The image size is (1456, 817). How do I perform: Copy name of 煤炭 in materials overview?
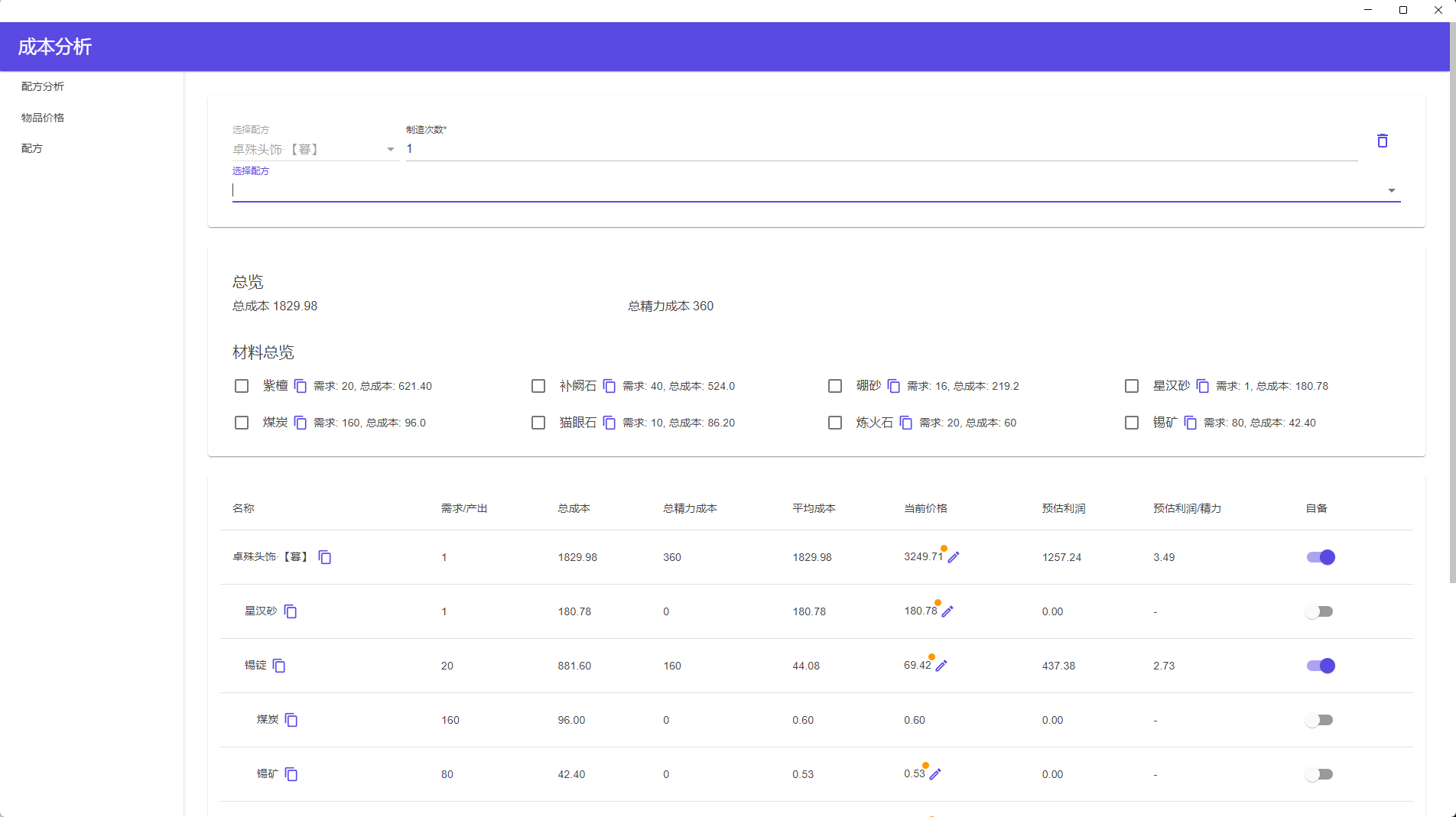point(301,423)
